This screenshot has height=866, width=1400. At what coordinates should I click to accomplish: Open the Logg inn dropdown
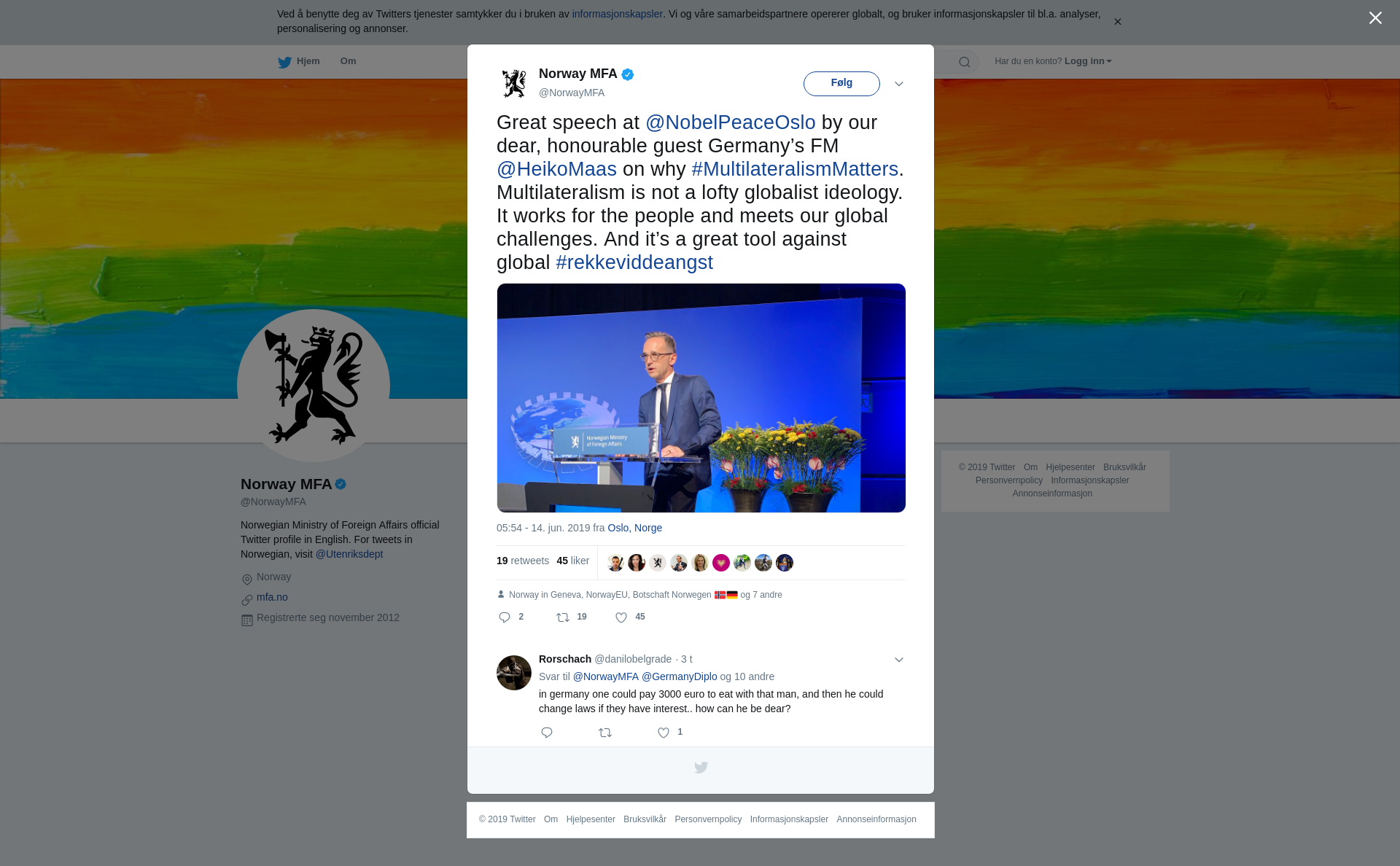pos(1088,61)
